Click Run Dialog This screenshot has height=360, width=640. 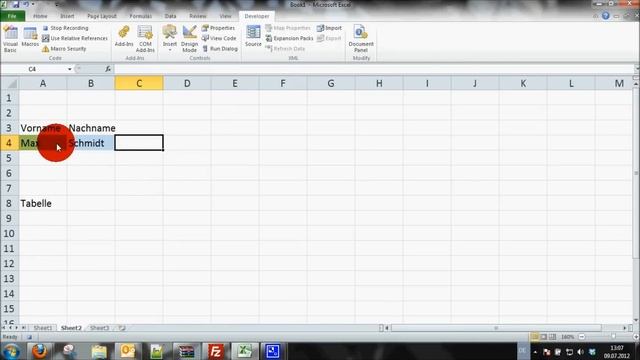click(220, 49)
